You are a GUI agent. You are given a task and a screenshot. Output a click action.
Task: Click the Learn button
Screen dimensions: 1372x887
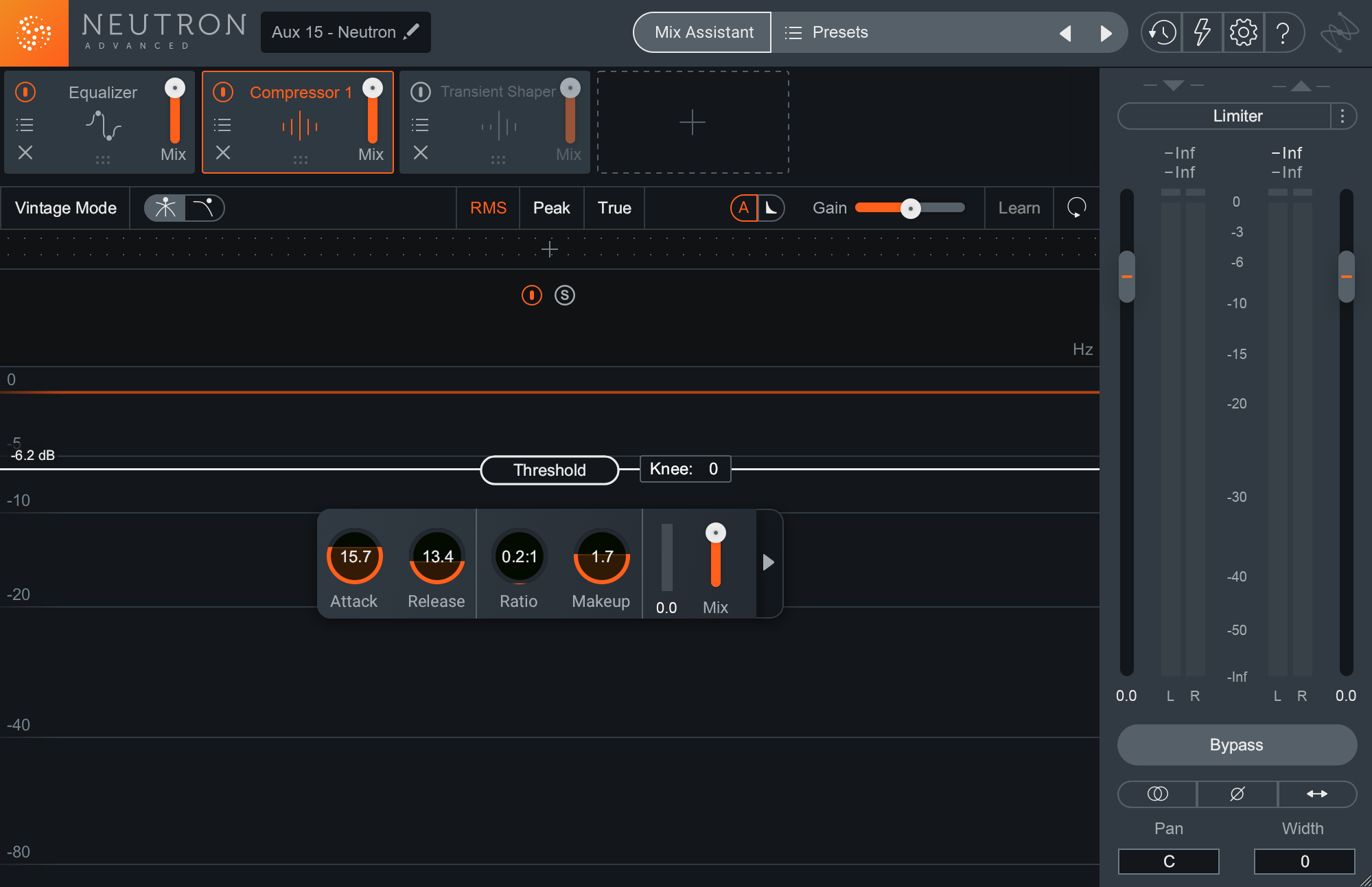1019,208
